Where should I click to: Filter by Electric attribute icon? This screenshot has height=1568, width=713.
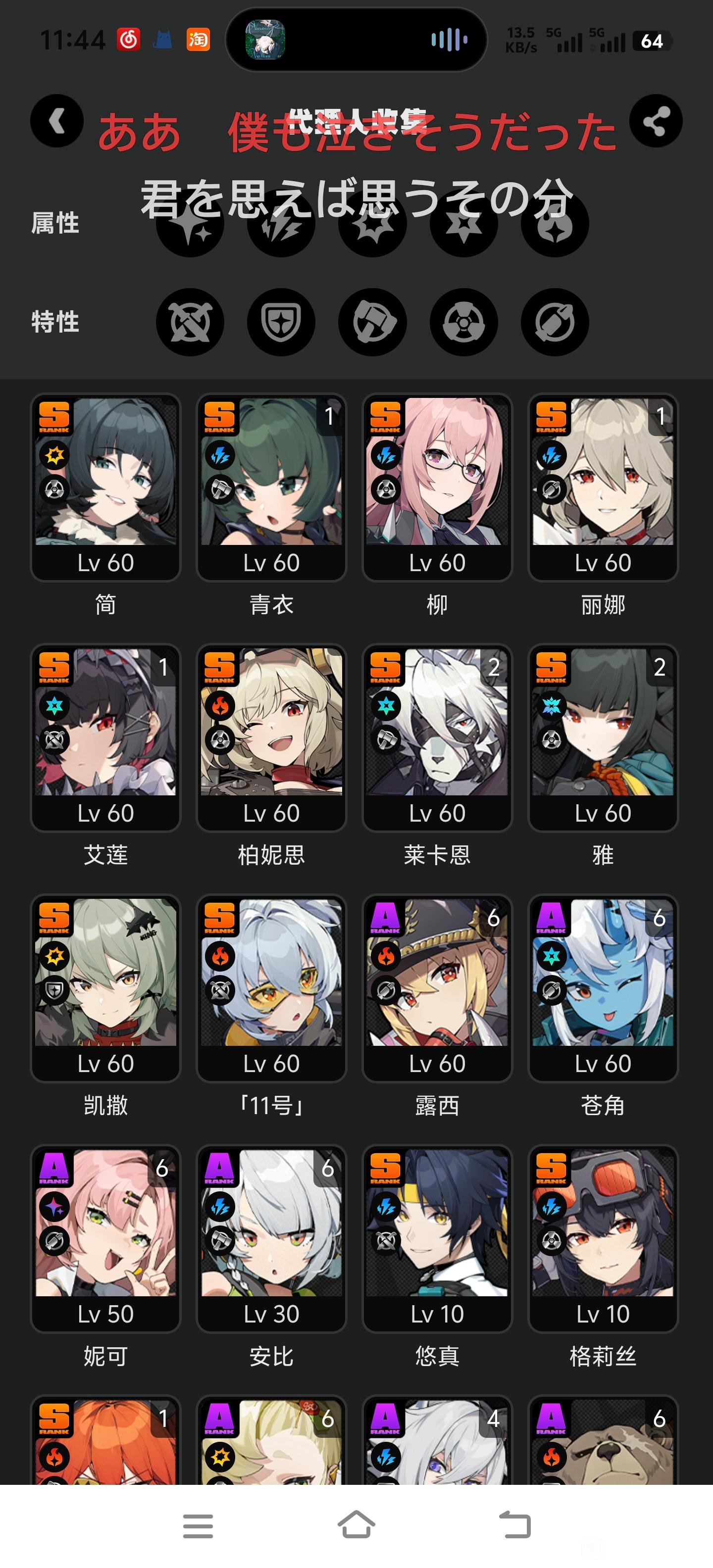281,223
